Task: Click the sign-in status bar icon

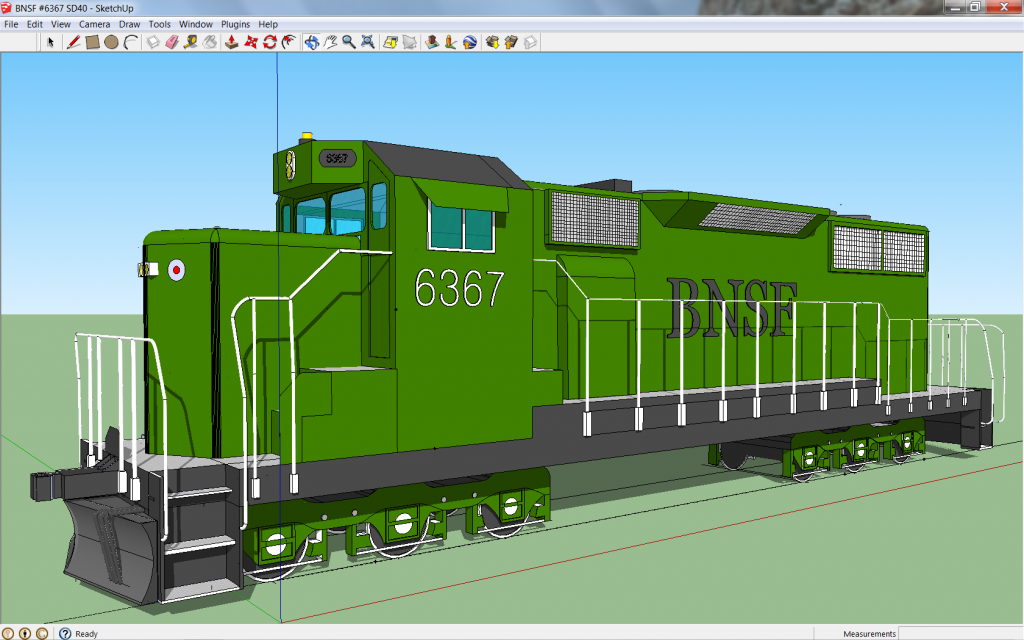Action: [42, 633]
